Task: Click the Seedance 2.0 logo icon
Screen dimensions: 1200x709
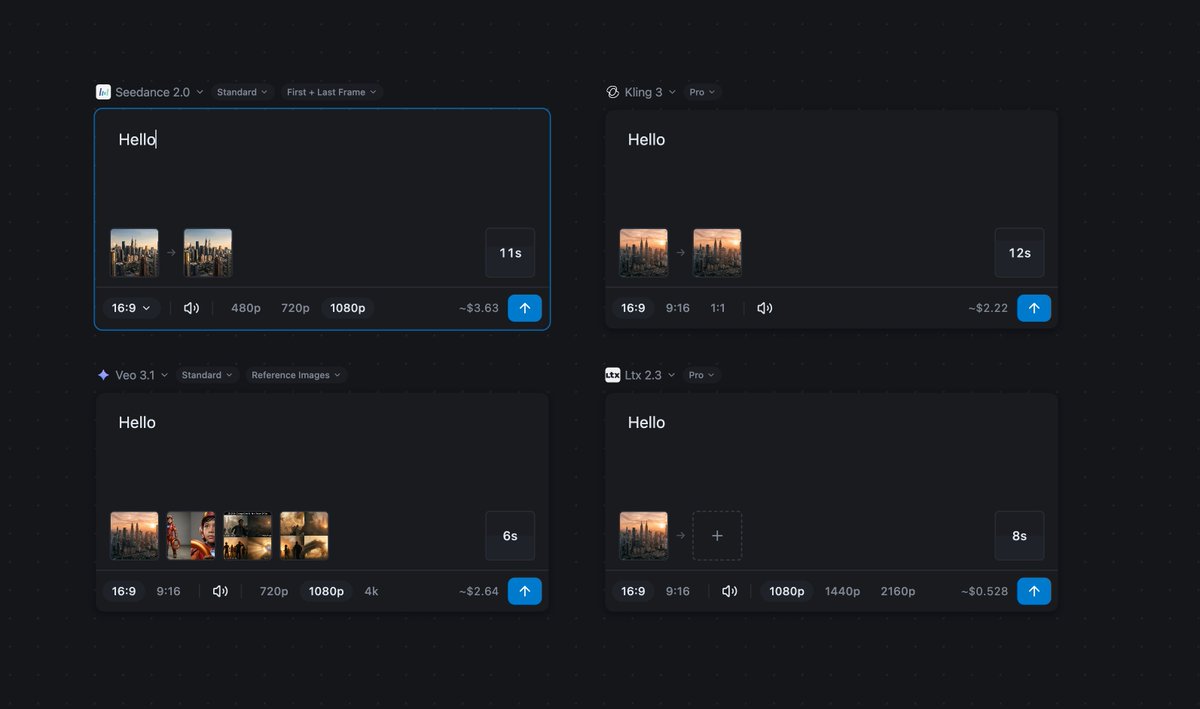Action: tap(103, 92)
